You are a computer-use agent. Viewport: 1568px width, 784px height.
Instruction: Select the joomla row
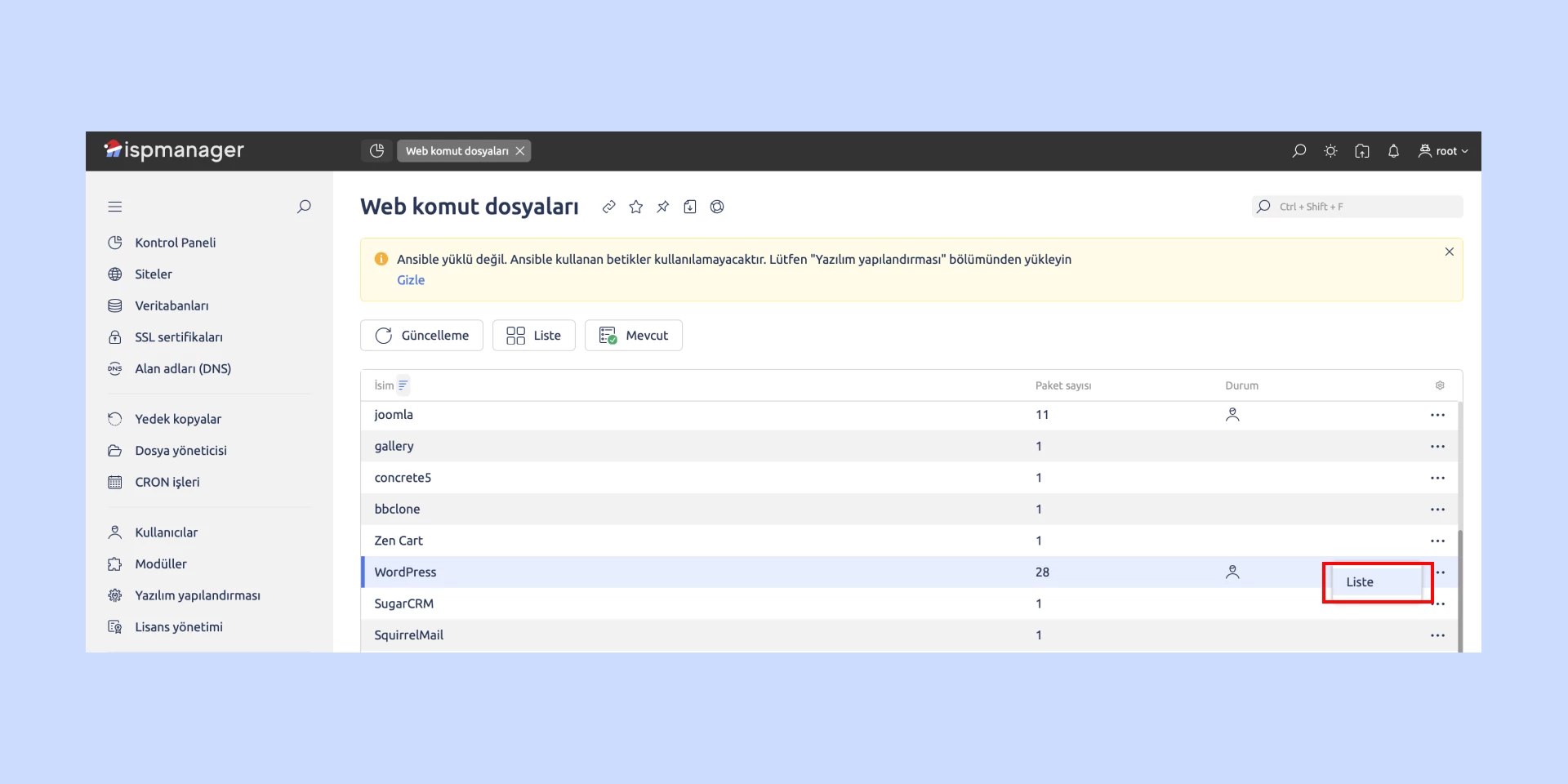pyautogui.click(x=909, y=415)
